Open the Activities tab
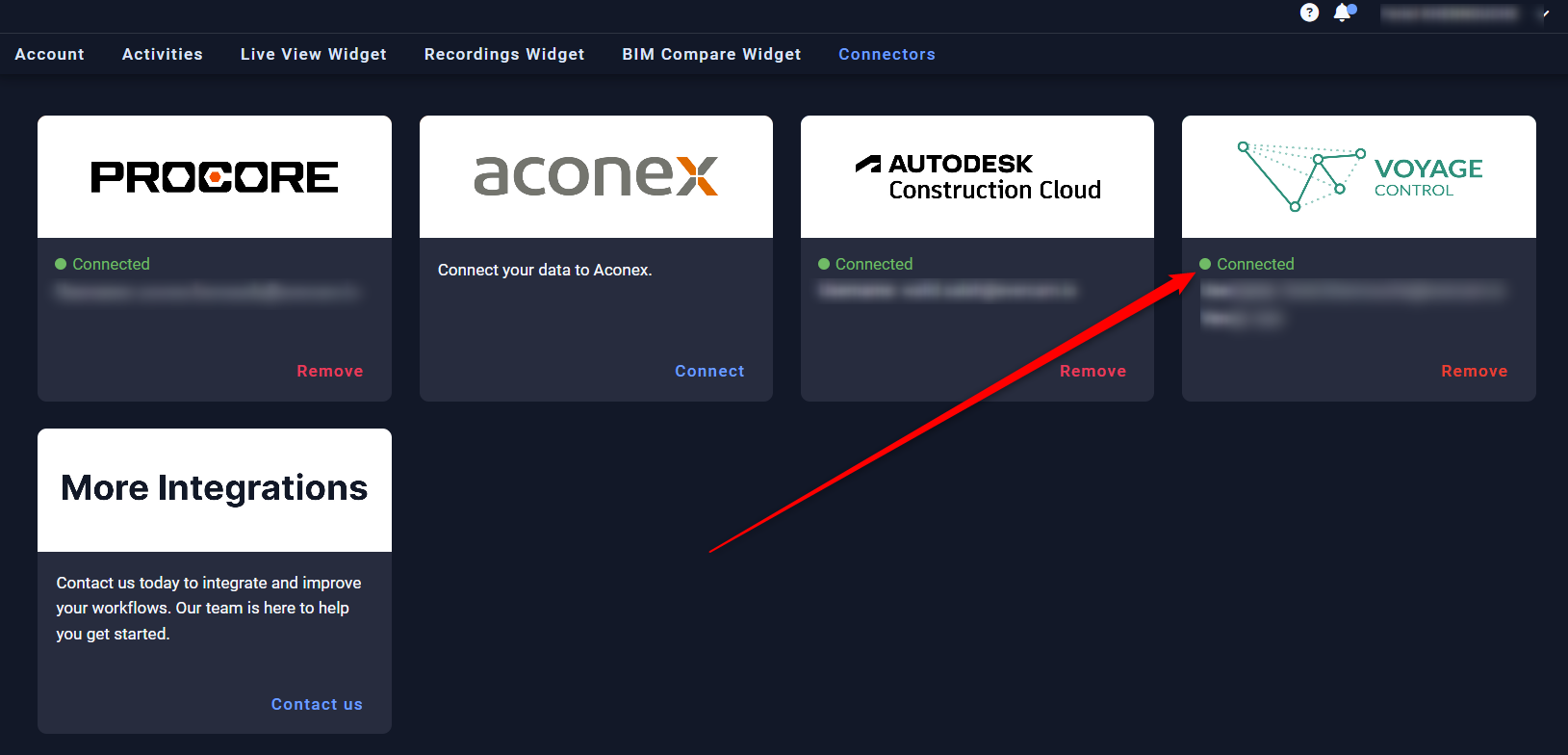1568x755 pixels. (x=163, y=54)
